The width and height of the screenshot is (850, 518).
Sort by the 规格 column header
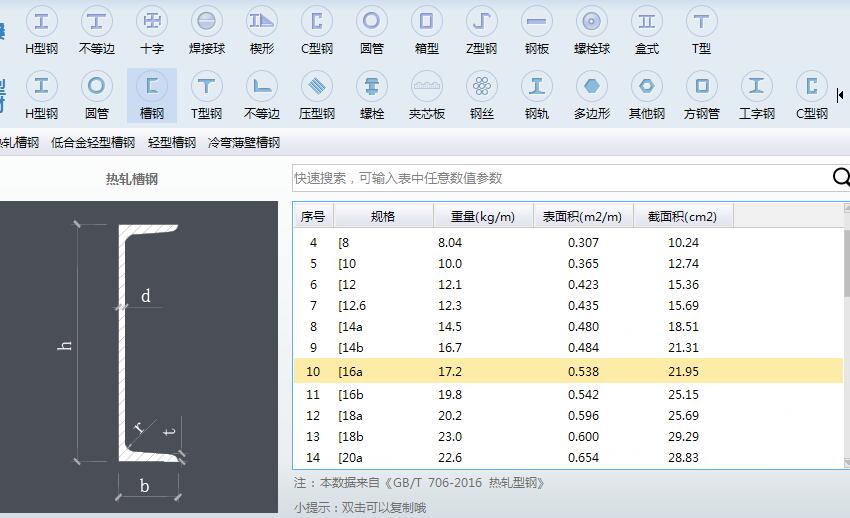pos(383,216)
